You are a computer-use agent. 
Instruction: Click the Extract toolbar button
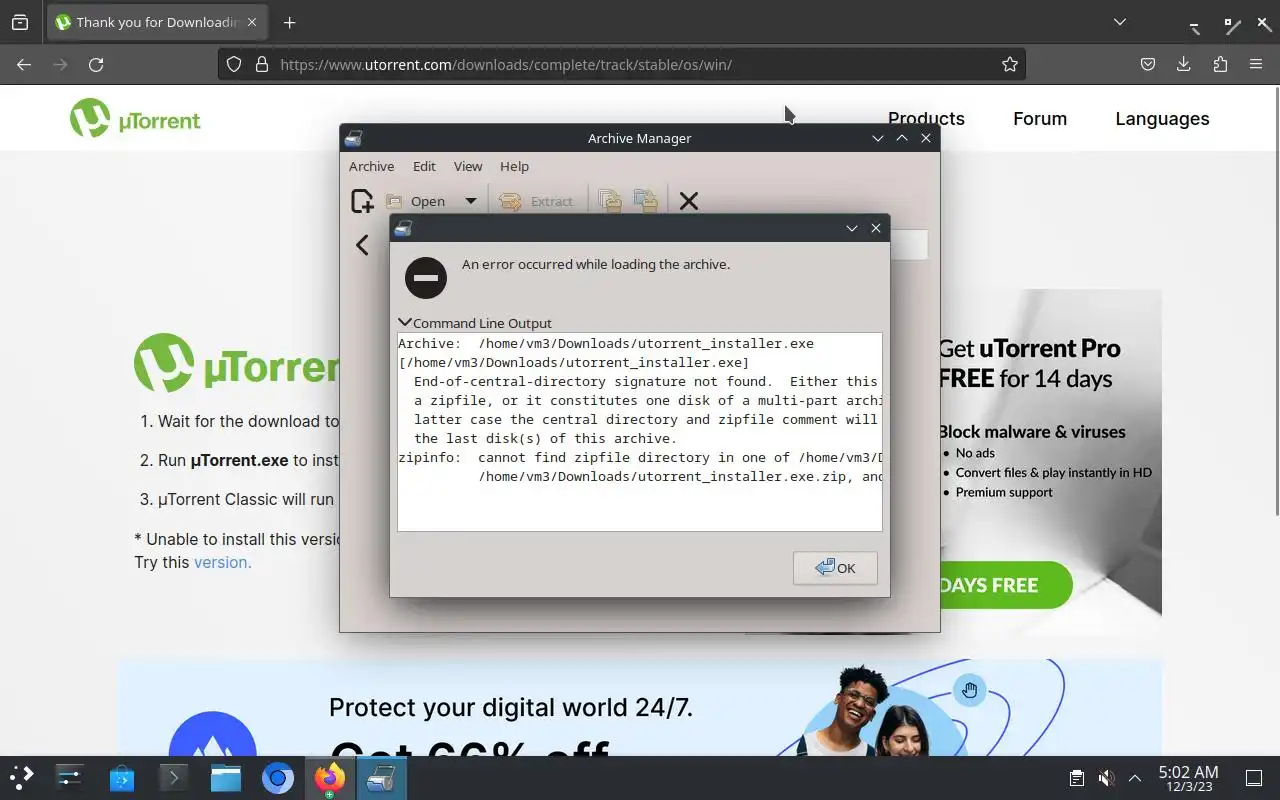coord(537,201)
